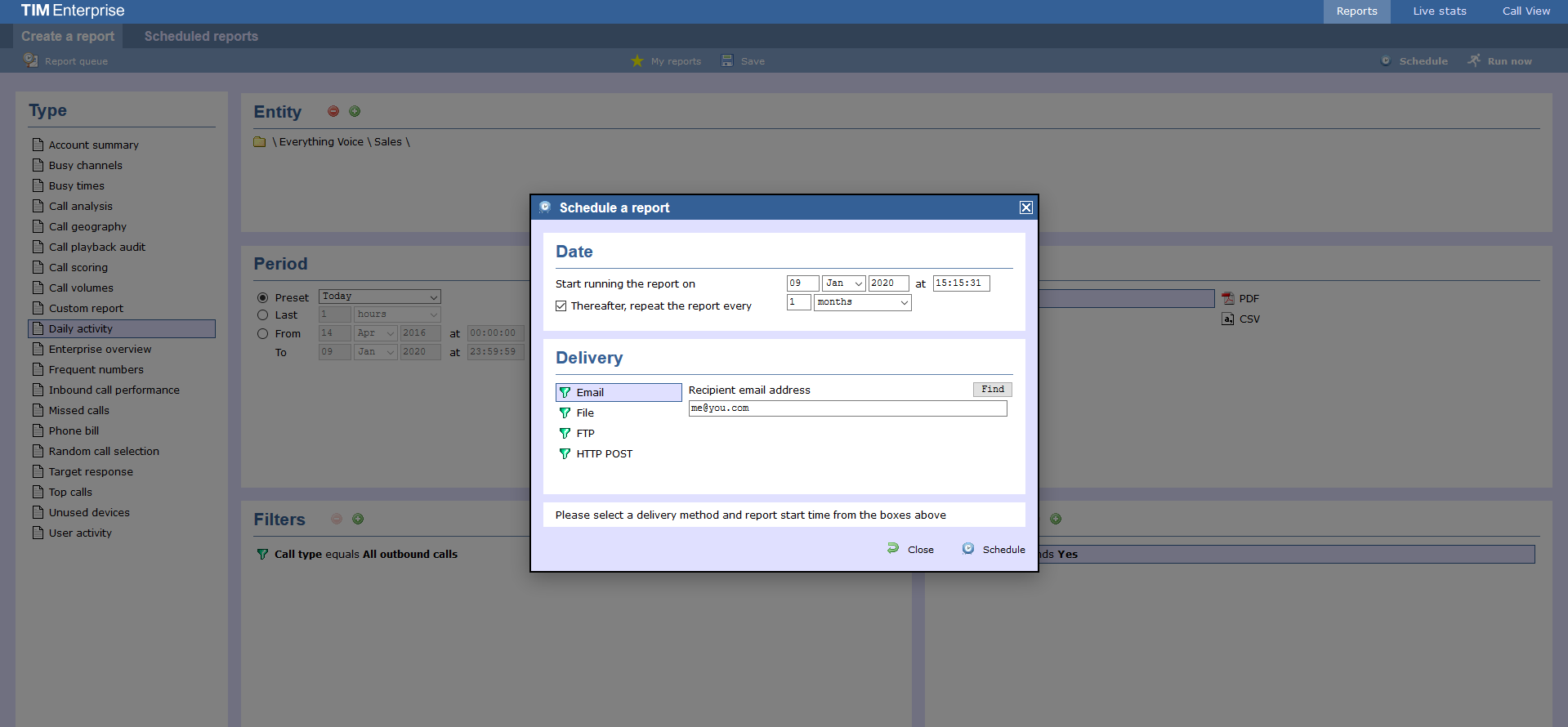Click the PDF format icon
1568x727 pixels.
[1228, 298]
